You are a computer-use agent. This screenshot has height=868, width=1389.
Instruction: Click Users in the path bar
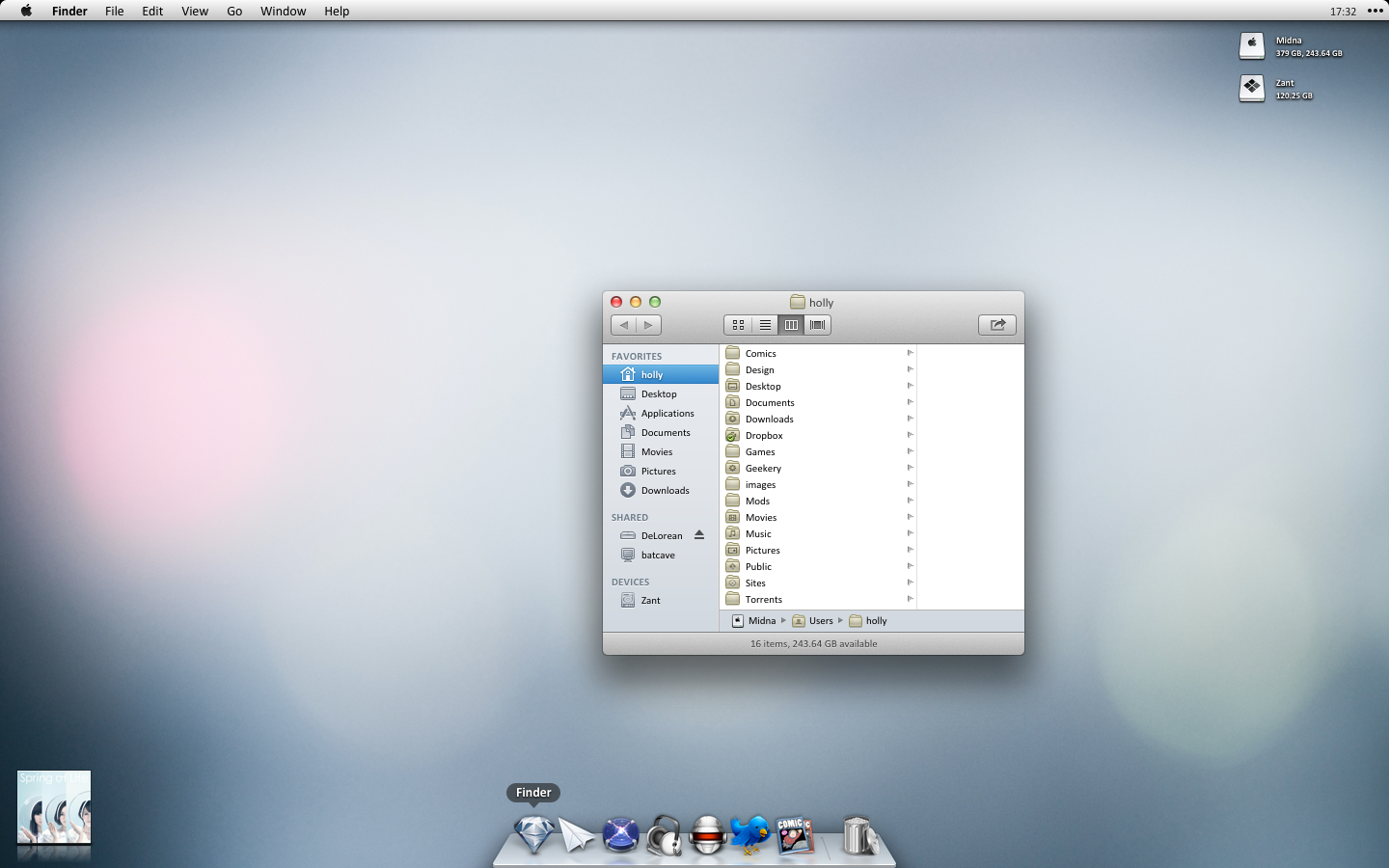(812, 620)
